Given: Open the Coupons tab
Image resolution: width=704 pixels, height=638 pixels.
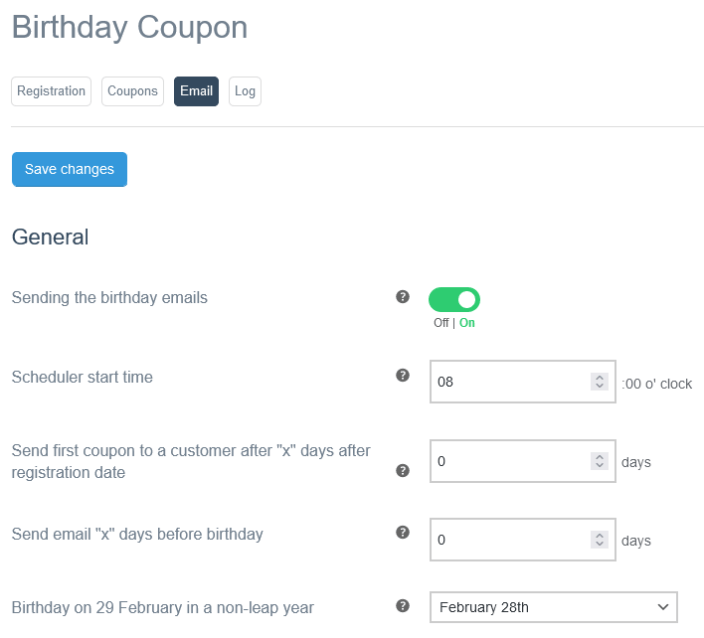Looking at the screenshot, I should (x=133, y=91).
